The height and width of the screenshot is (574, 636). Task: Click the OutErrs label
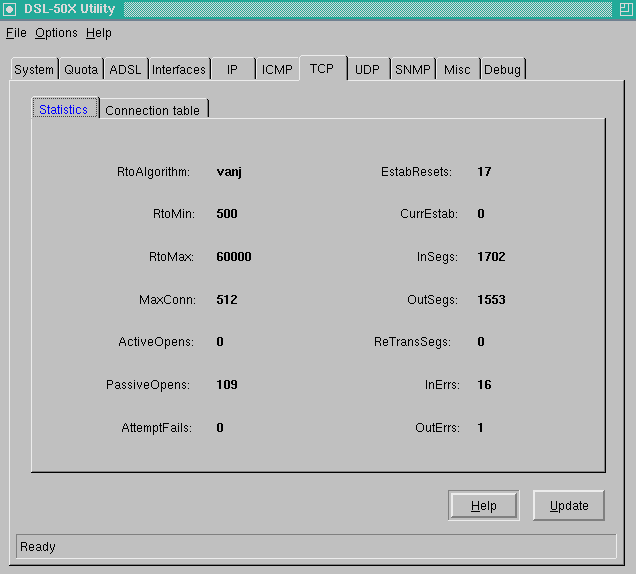(x=437, y=428)
